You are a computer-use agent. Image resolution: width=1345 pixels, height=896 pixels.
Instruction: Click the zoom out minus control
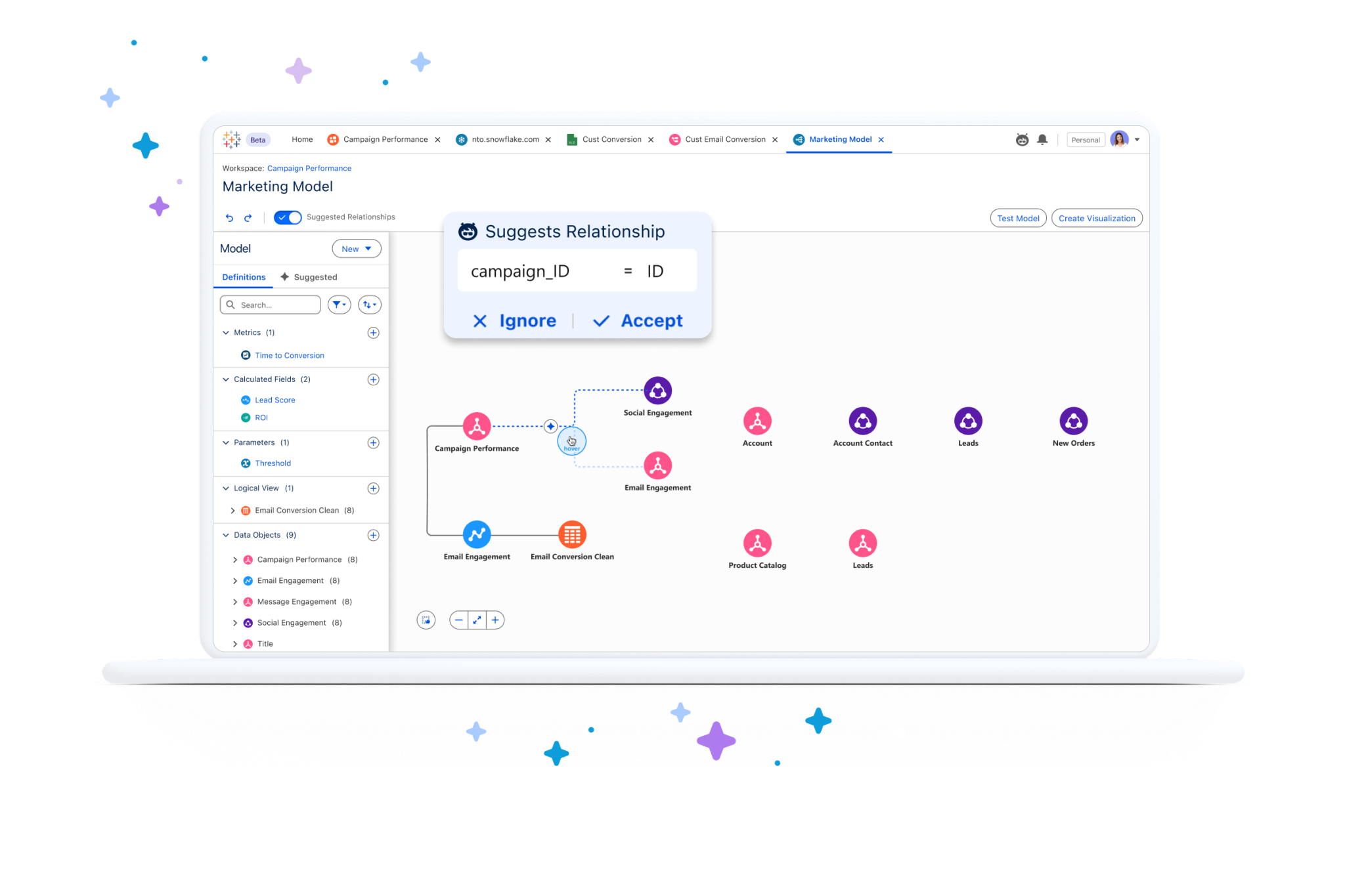click(459, 619)
